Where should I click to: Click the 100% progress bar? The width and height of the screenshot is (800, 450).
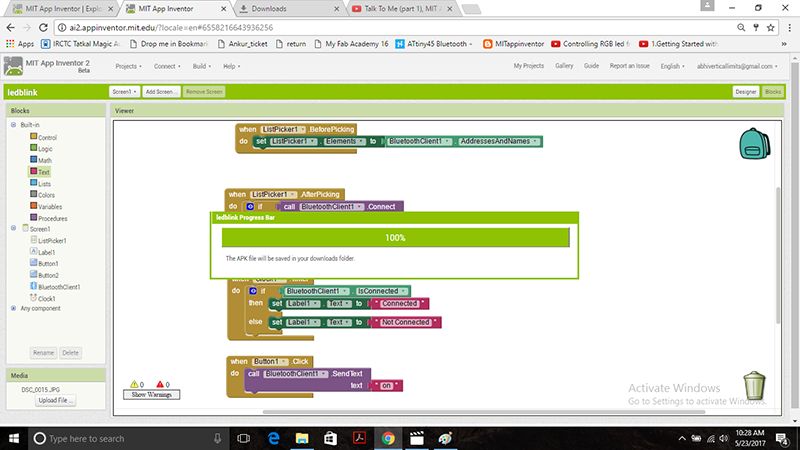395,238
